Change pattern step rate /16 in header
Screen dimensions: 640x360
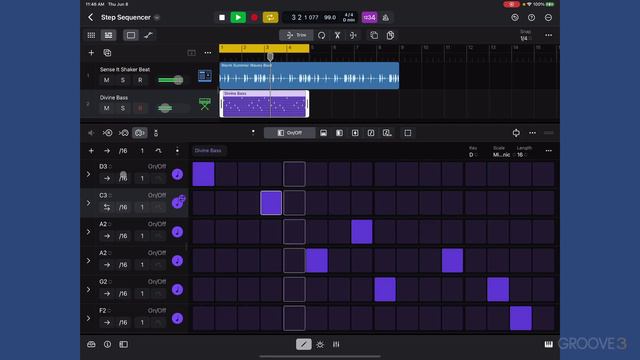pyautogui.click(x=123, y=151)
